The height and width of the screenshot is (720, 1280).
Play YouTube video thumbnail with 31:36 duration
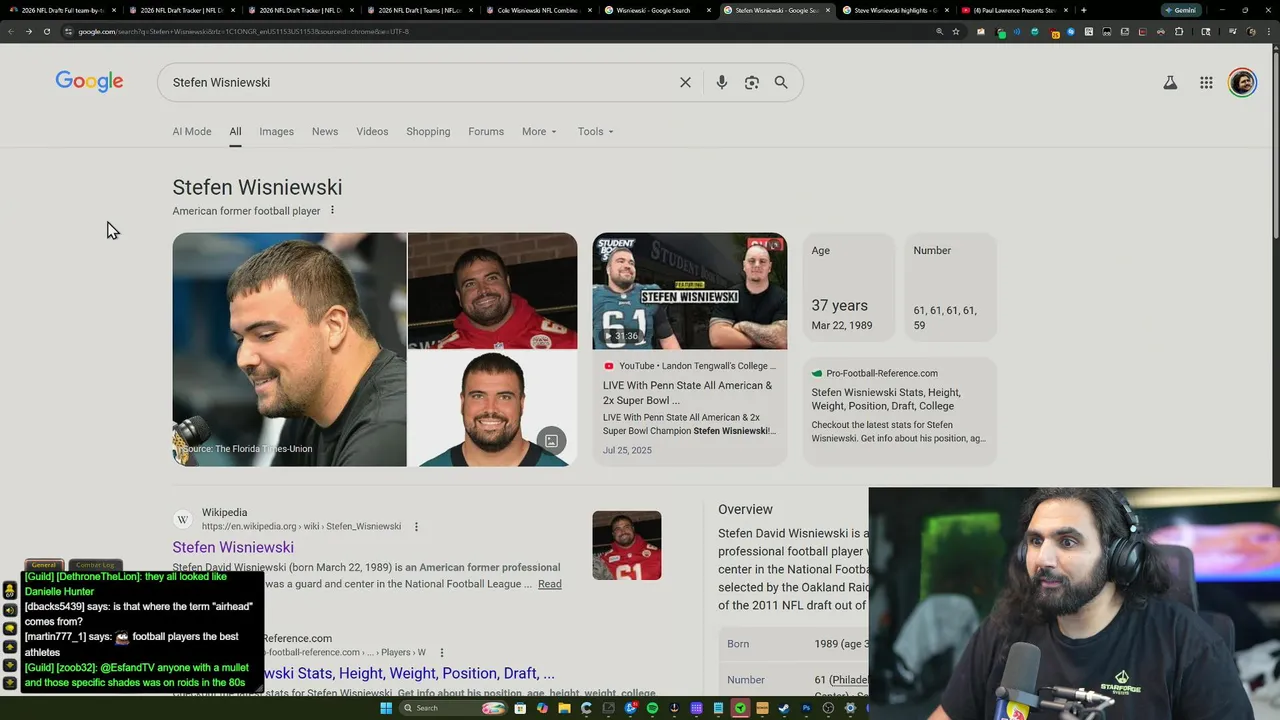(x=690, y=291)
